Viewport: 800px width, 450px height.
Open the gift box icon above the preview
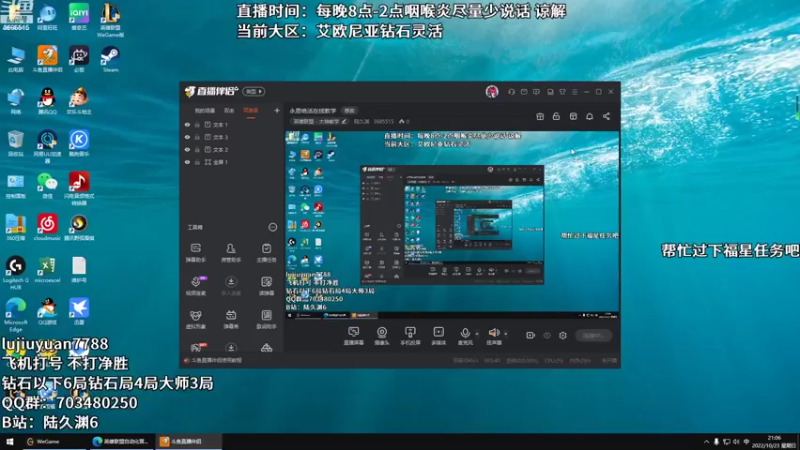coord(540,116)
